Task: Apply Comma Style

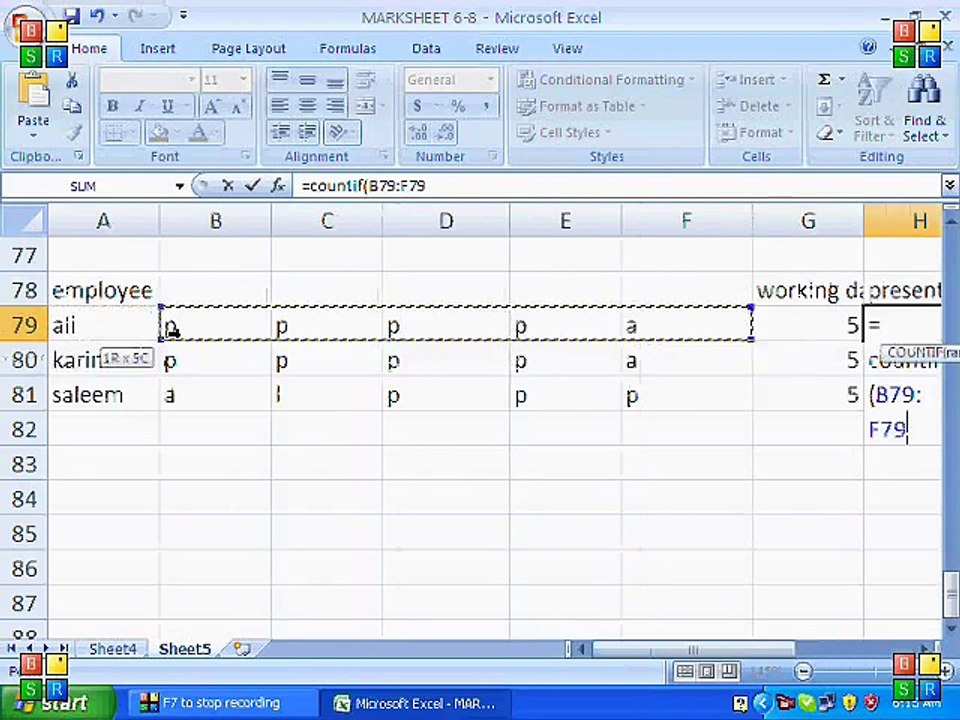Action: [x=486, y=106]
